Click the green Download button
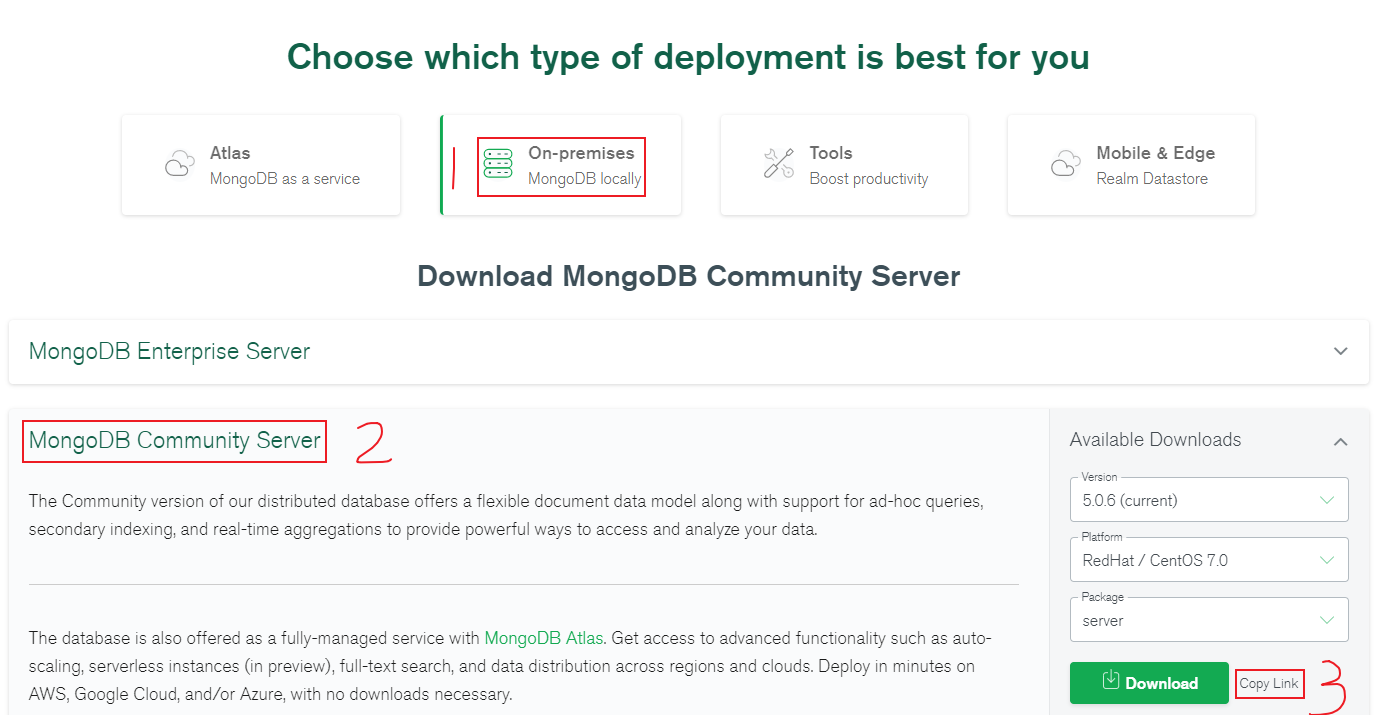The width and height of the screenshot is (1377, 715). [1149, 683]
